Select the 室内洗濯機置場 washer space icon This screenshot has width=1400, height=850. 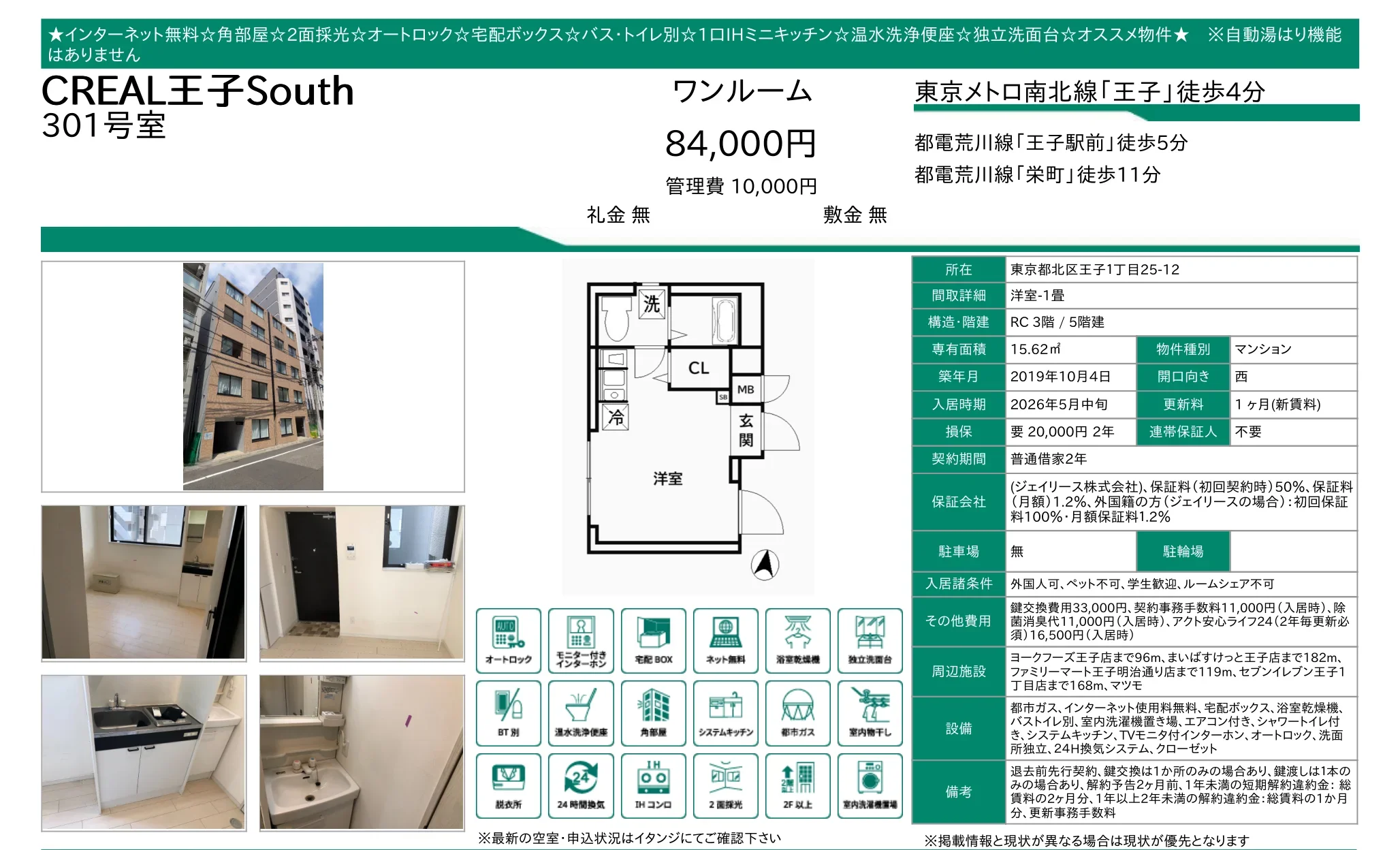click(x=870, y=785)
